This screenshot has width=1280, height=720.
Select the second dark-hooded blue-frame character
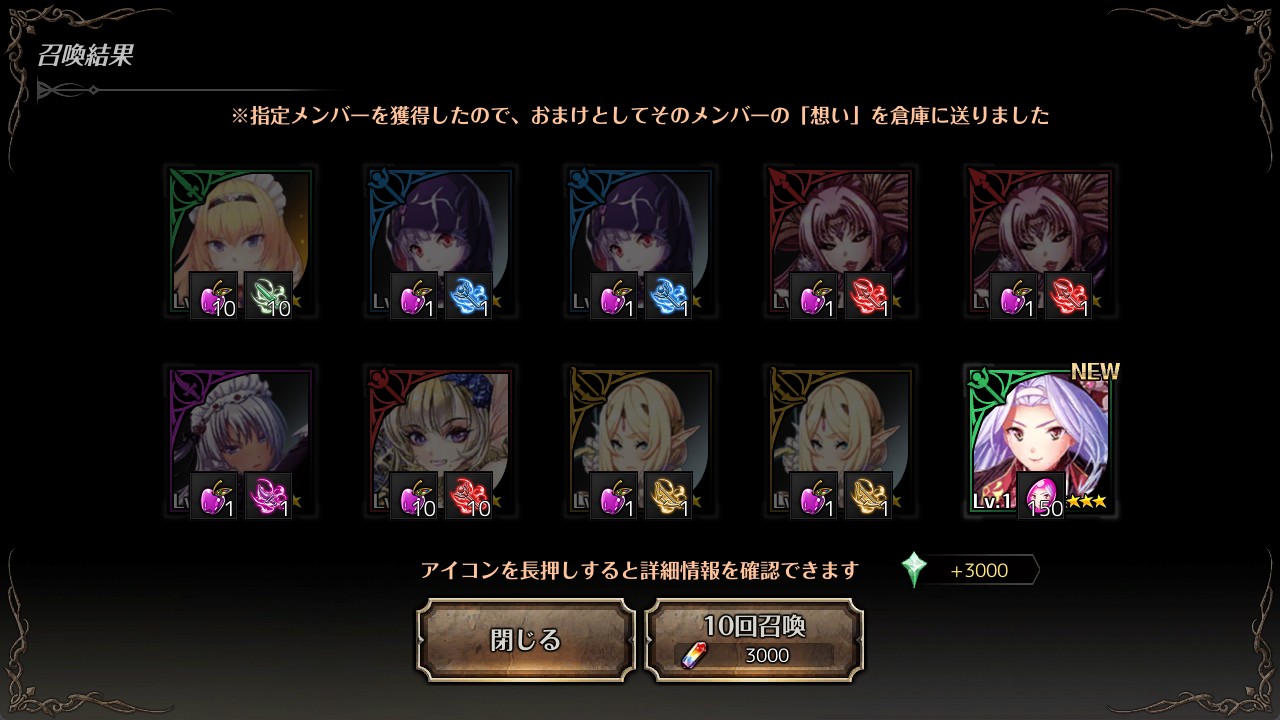[640, 241]
